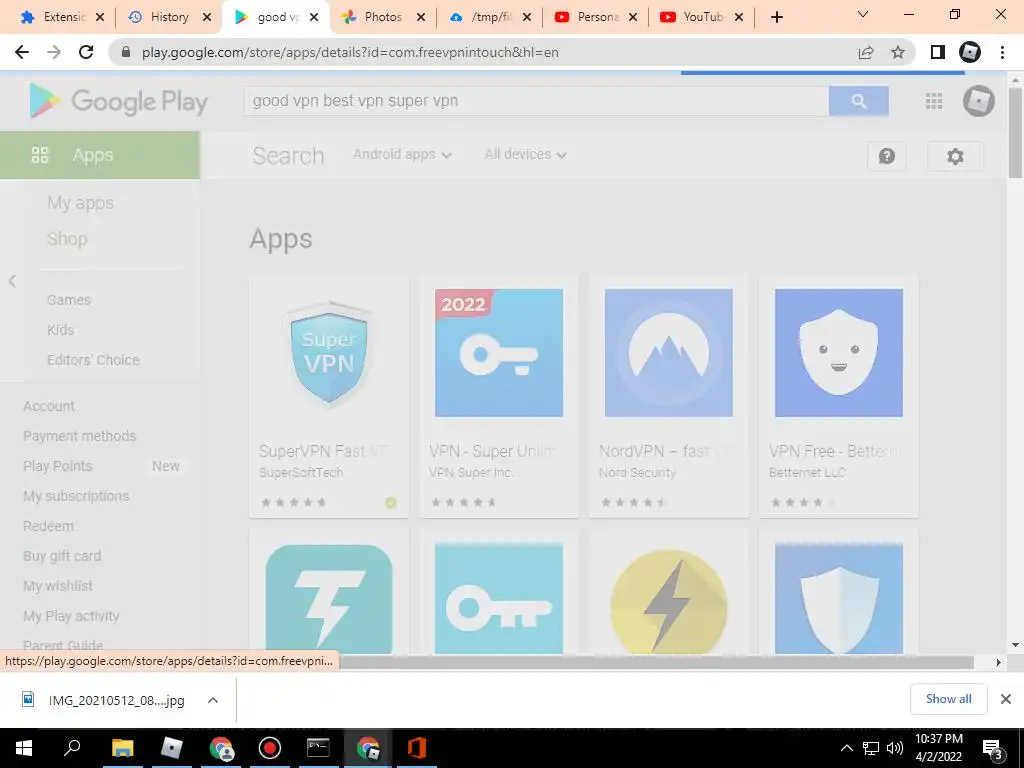
Task: Open the Google apps grid icon
Action: click(x=934, y=101)
